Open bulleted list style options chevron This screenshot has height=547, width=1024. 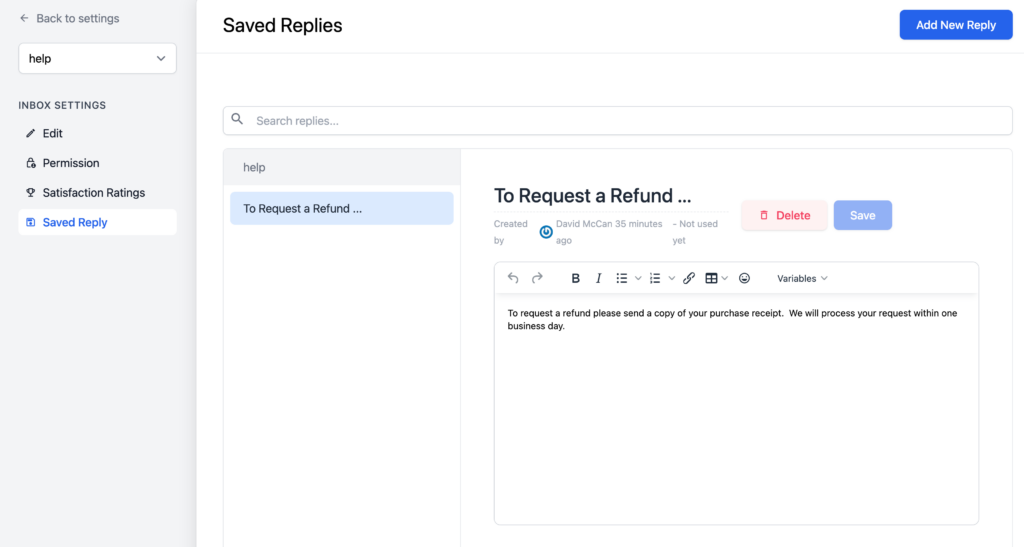point(638,279)
